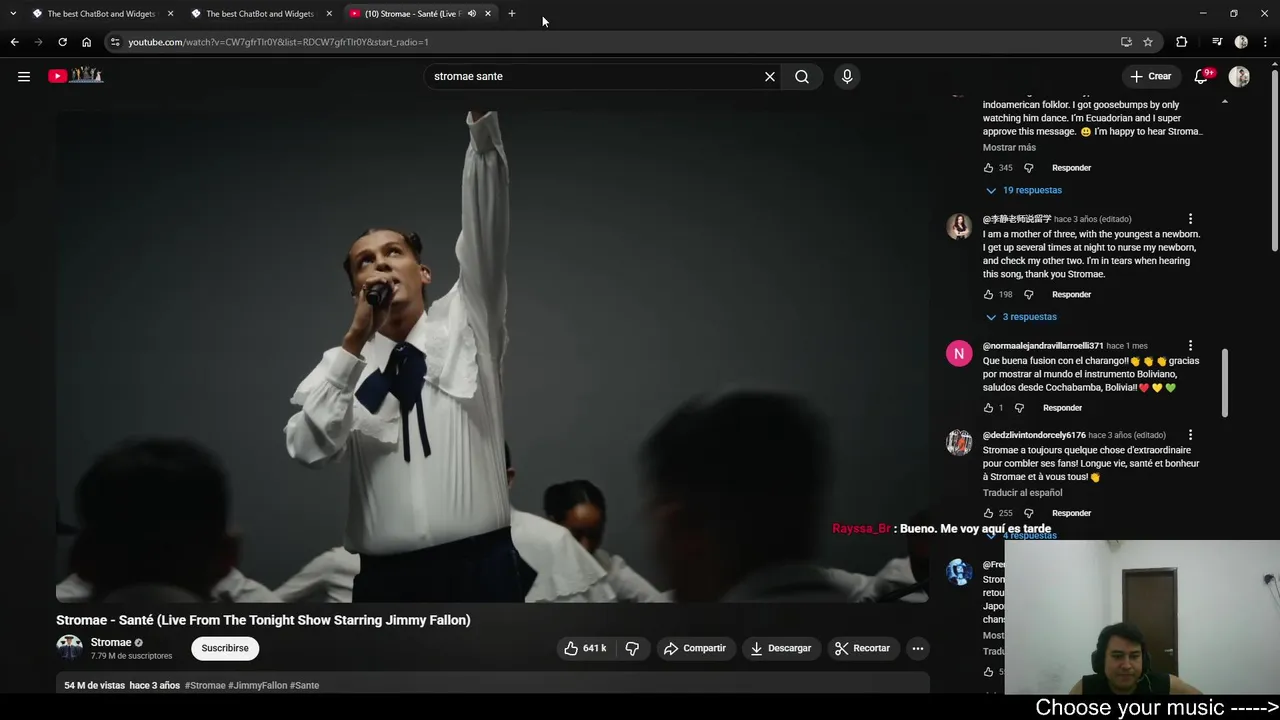Screen dimensions: 1280x720
Task: Open the YouTube guide hamburger menu
Action: tap(24, 76)
